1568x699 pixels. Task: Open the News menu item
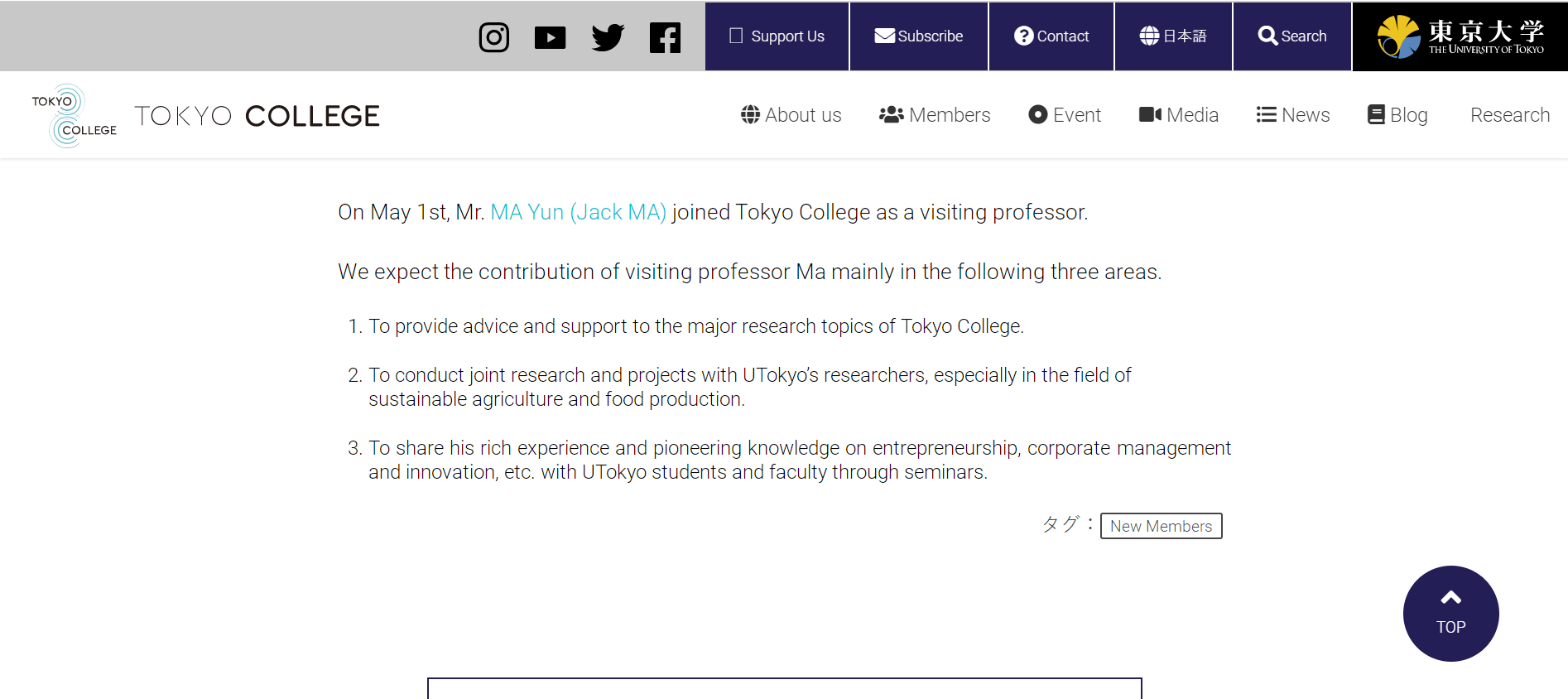[1293, 115]
